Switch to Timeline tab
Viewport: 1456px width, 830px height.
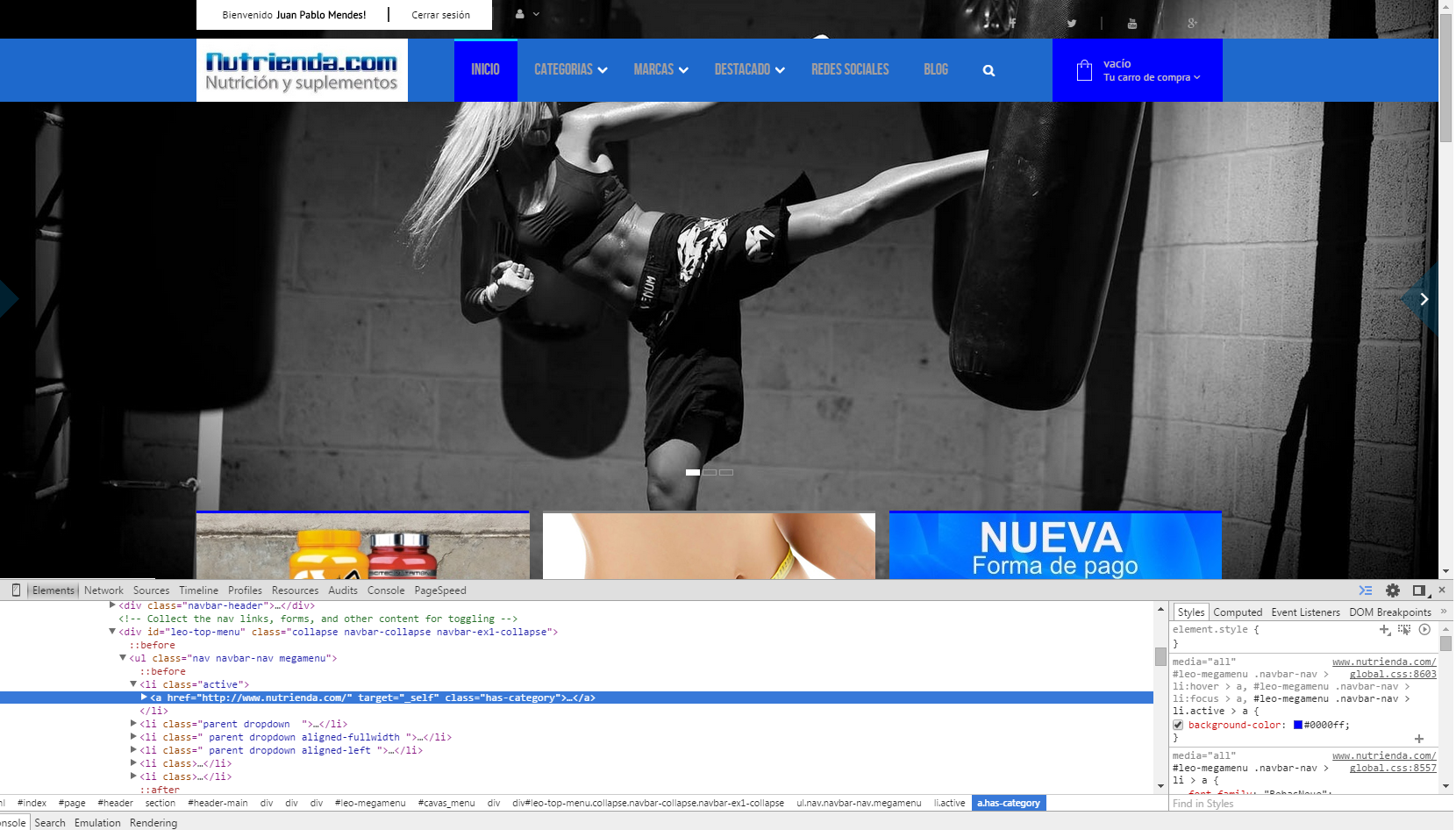[x=198, y=590]
